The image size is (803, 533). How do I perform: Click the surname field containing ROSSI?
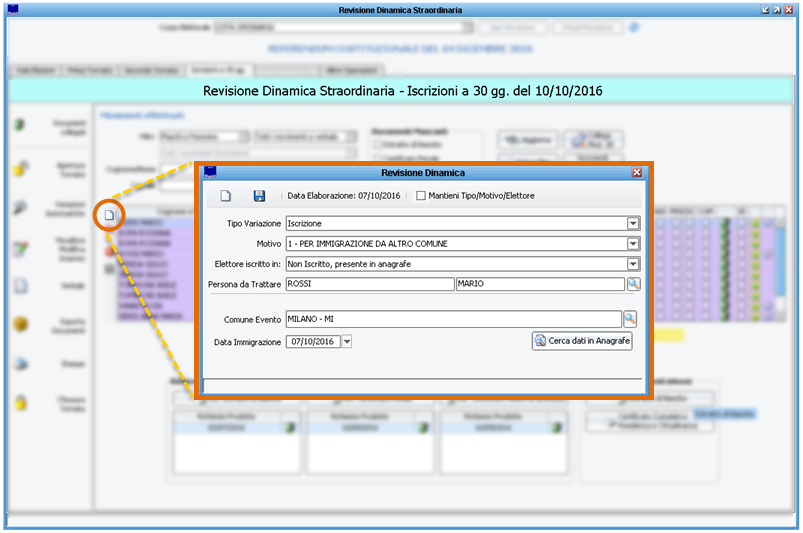tap(368, 284)
